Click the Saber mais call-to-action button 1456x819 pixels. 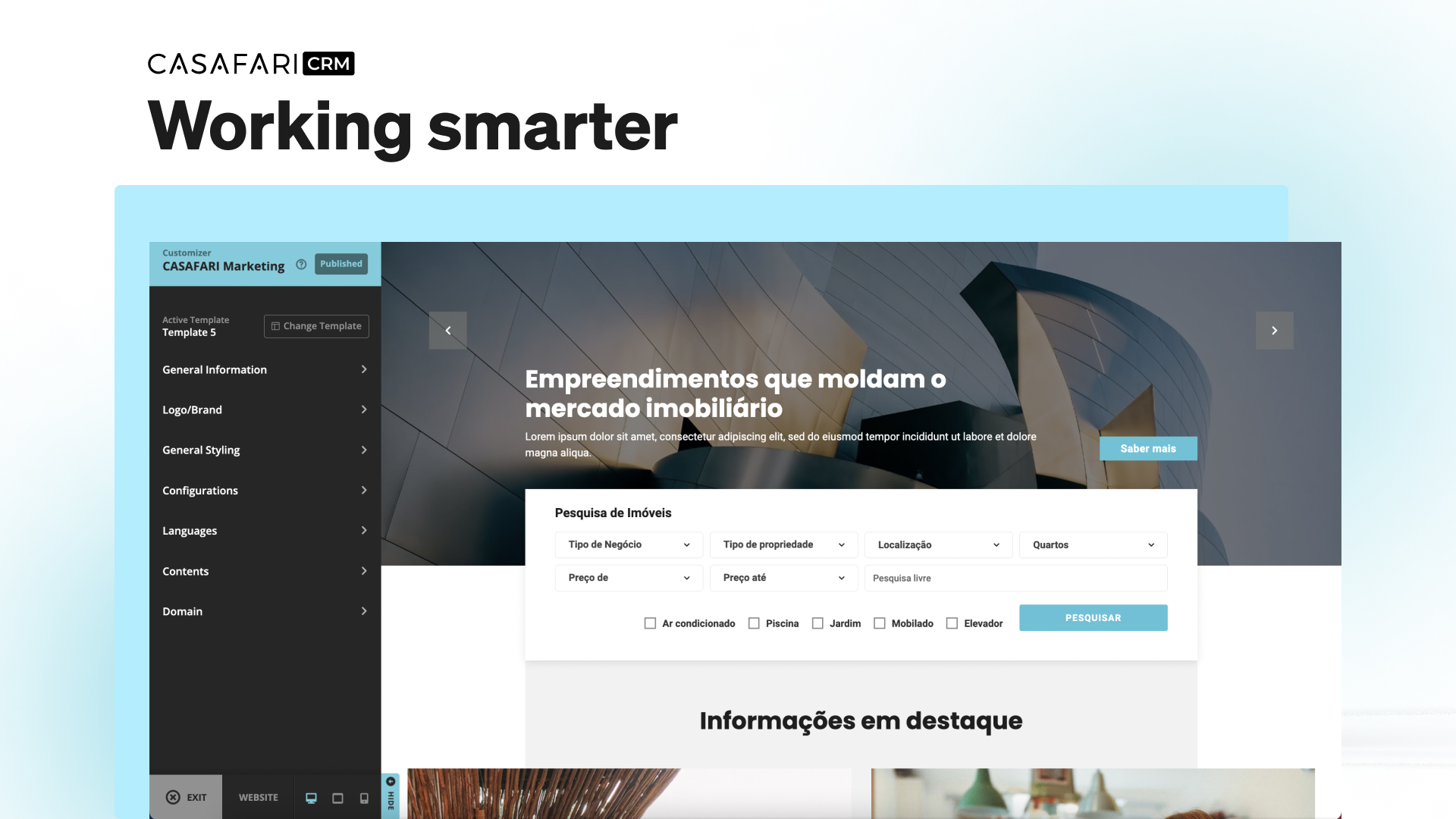click(1147, 447)
